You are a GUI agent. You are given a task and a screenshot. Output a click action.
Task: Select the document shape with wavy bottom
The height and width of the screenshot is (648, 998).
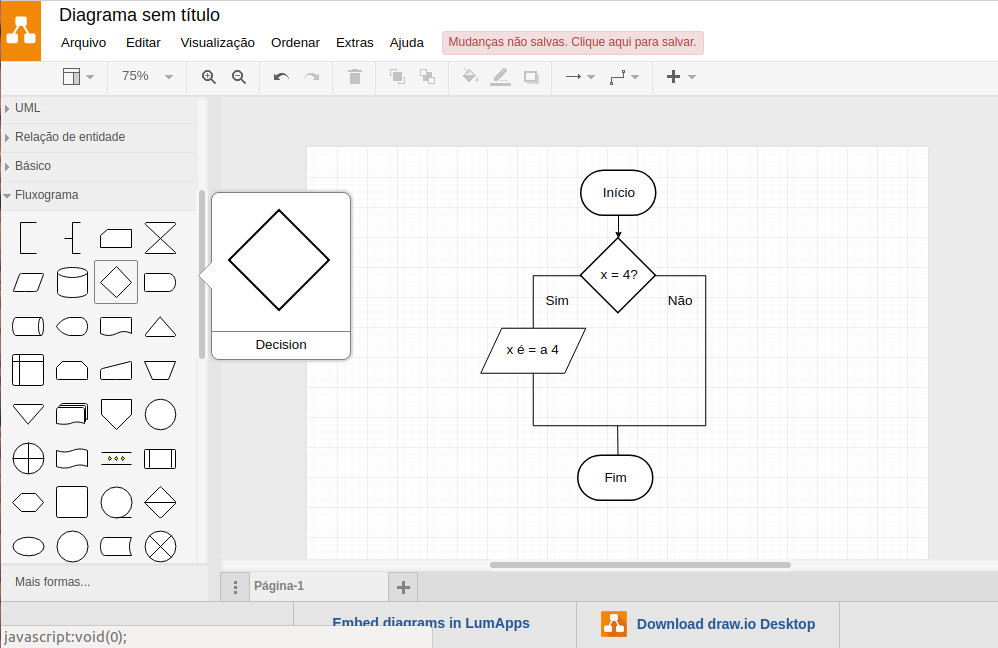coord(116,327)
